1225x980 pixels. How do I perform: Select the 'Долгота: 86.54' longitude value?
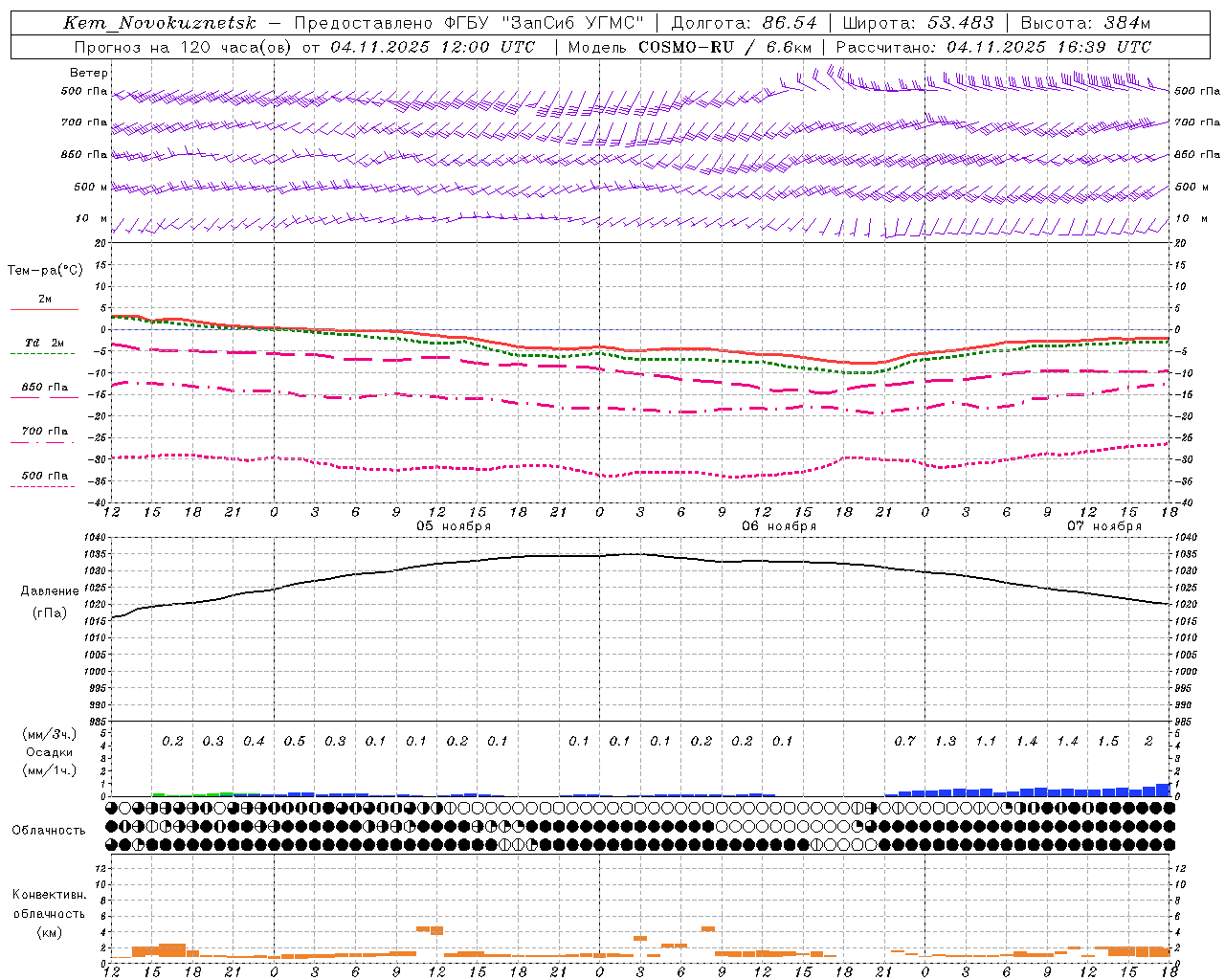[x=745, y=23]
